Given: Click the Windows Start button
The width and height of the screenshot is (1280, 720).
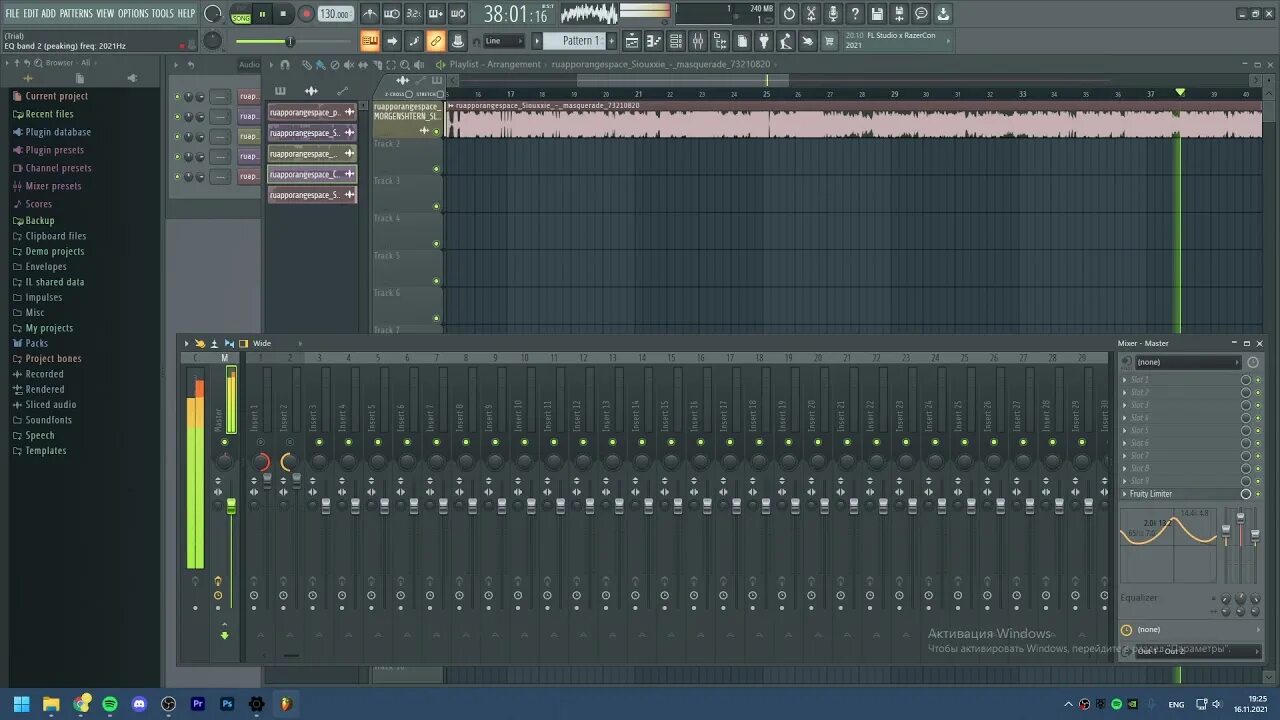Looking at the screenshot, I should pos(21,704).
